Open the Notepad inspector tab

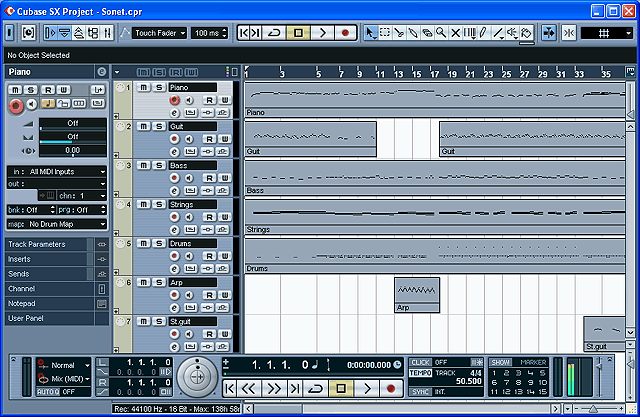[x=57, y=304]
